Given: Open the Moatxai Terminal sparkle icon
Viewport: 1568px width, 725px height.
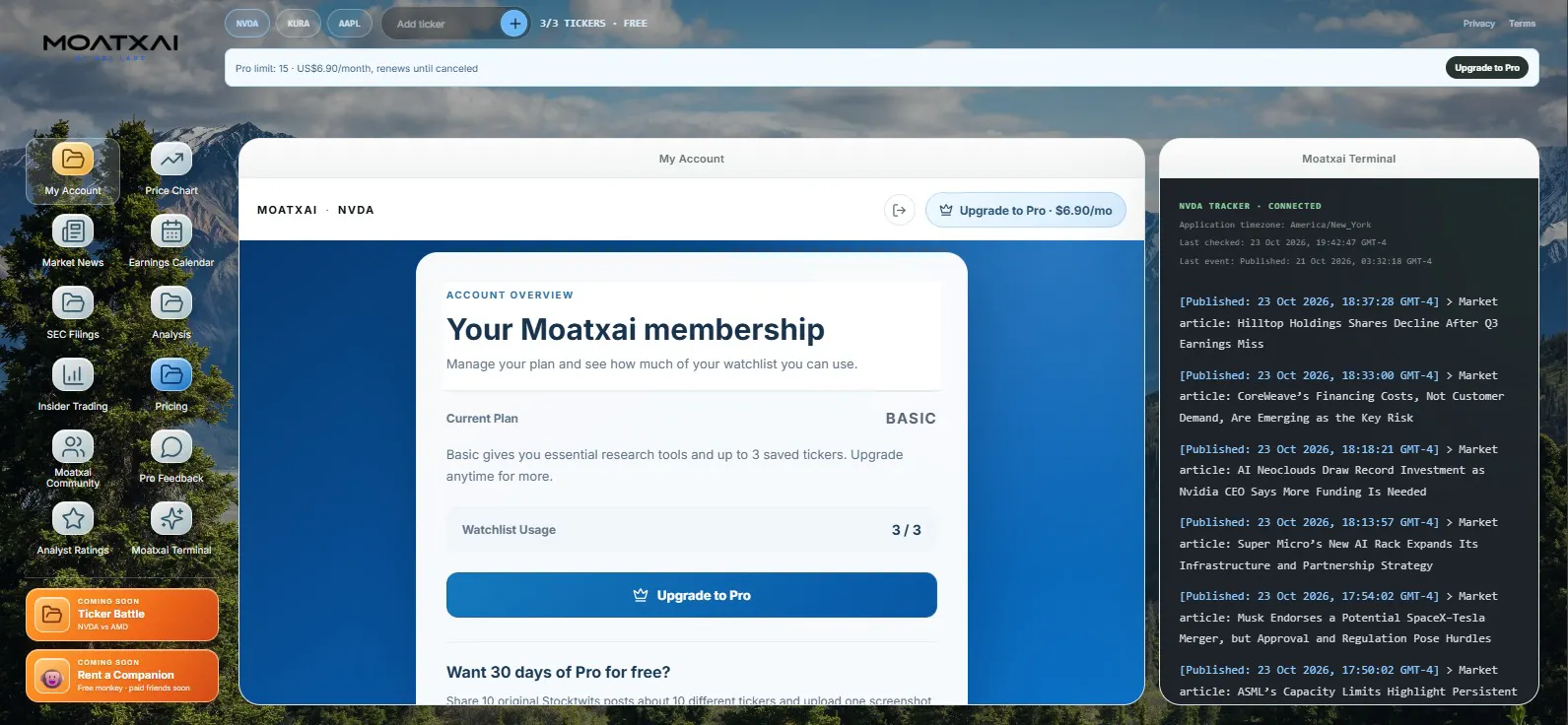Looking at the screenshot, I should [171, 519].
